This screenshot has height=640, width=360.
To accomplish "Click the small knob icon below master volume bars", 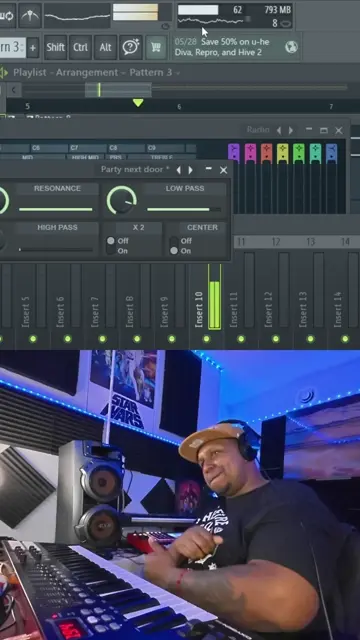I will click(x=165, y=26).
